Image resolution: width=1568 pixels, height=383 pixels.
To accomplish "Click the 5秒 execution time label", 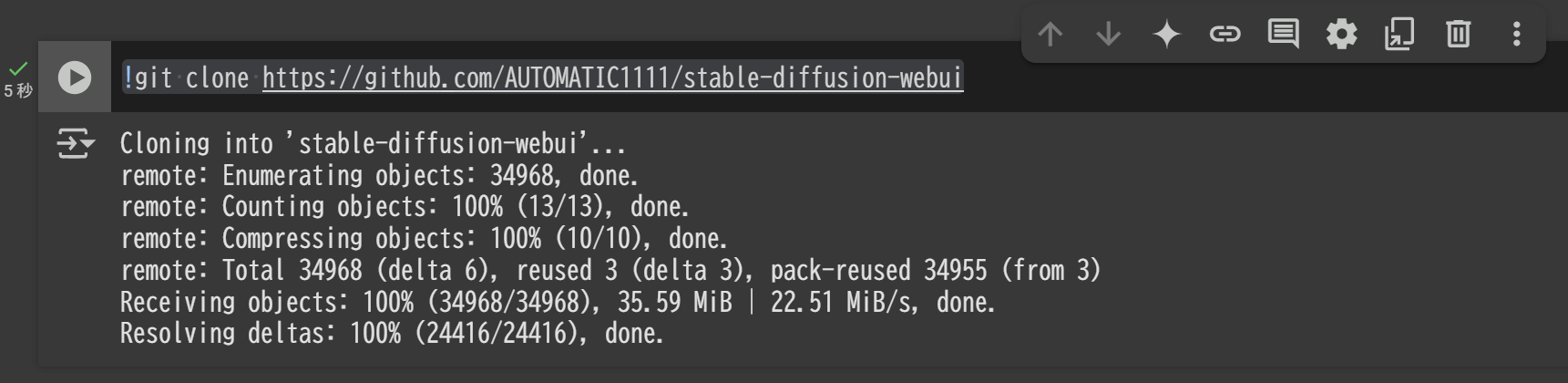I will [x=18, y=90].
